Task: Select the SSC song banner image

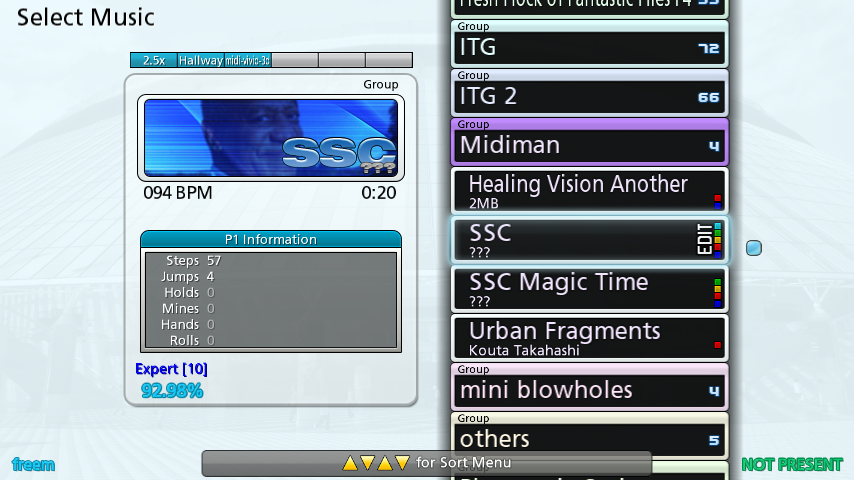Action: point(271,138)
